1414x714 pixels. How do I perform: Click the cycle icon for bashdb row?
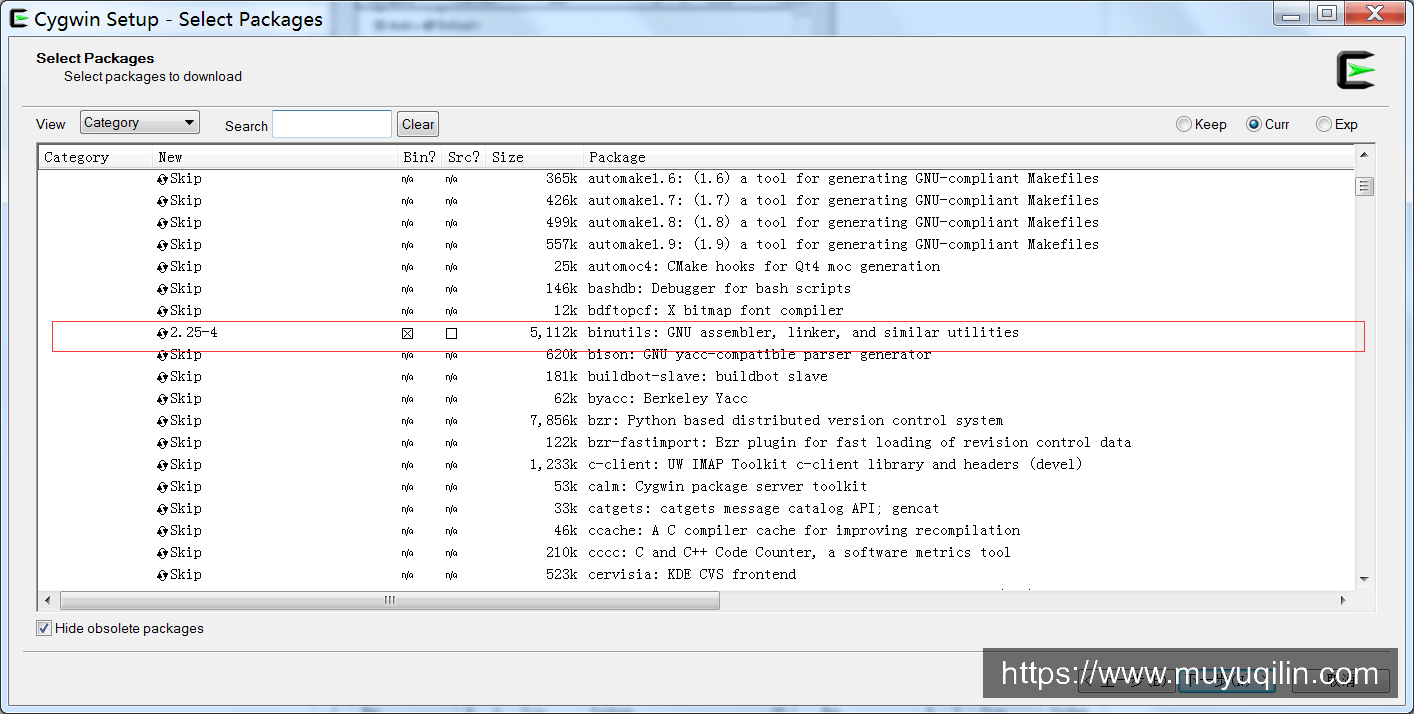(163, 289)
